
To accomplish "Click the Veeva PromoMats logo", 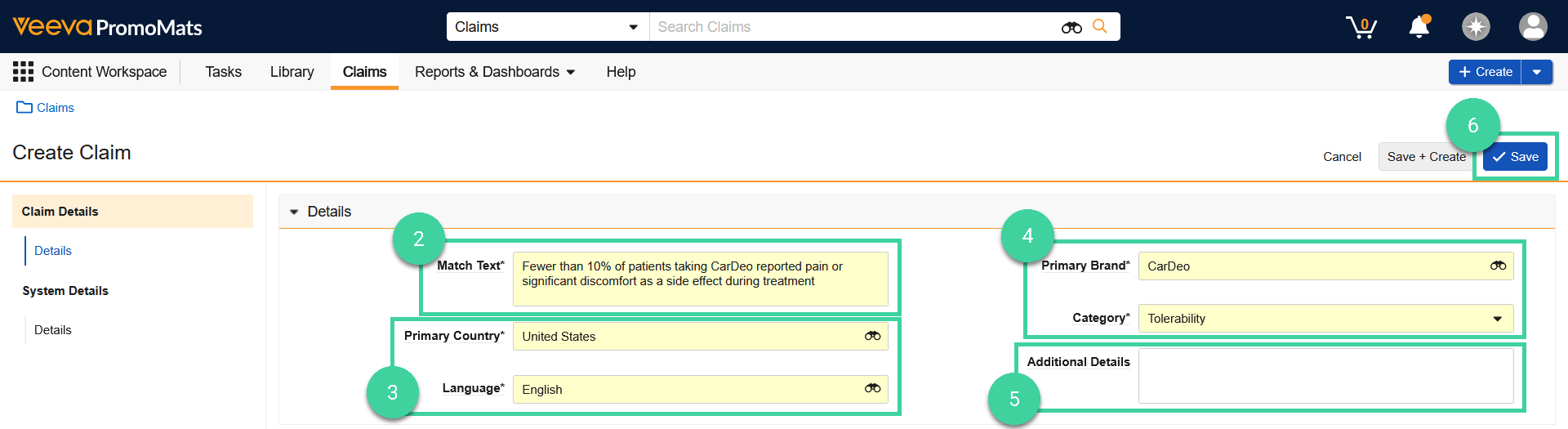I will (x=107, y=27).
